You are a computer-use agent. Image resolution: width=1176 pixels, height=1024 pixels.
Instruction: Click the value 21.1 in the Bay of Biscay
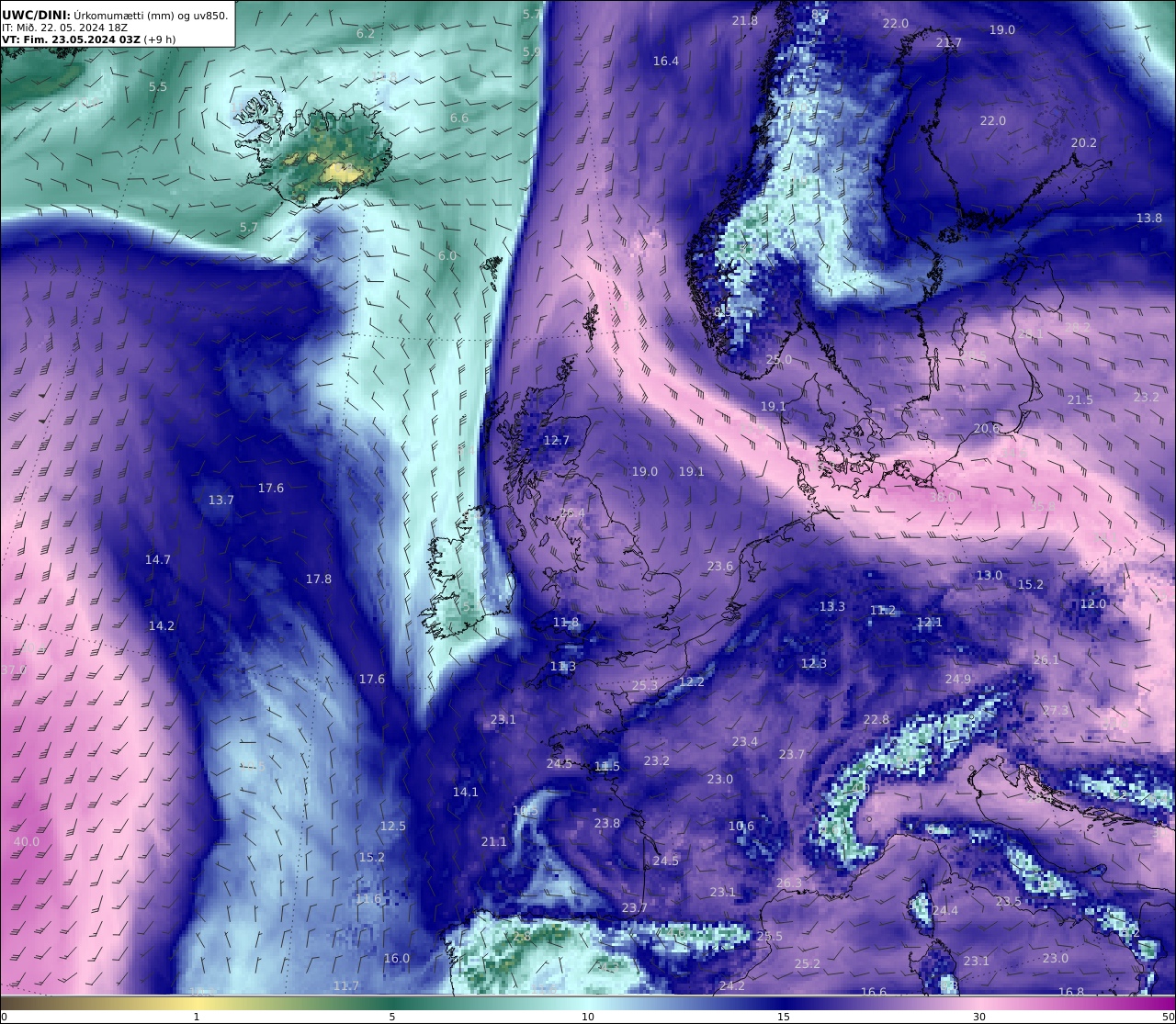coord(493,841)
